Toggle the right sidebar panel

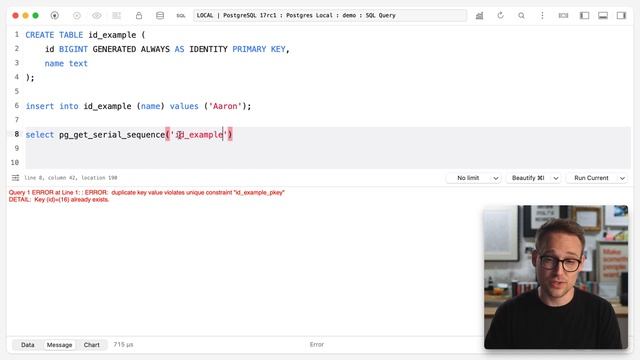(621, 16)
